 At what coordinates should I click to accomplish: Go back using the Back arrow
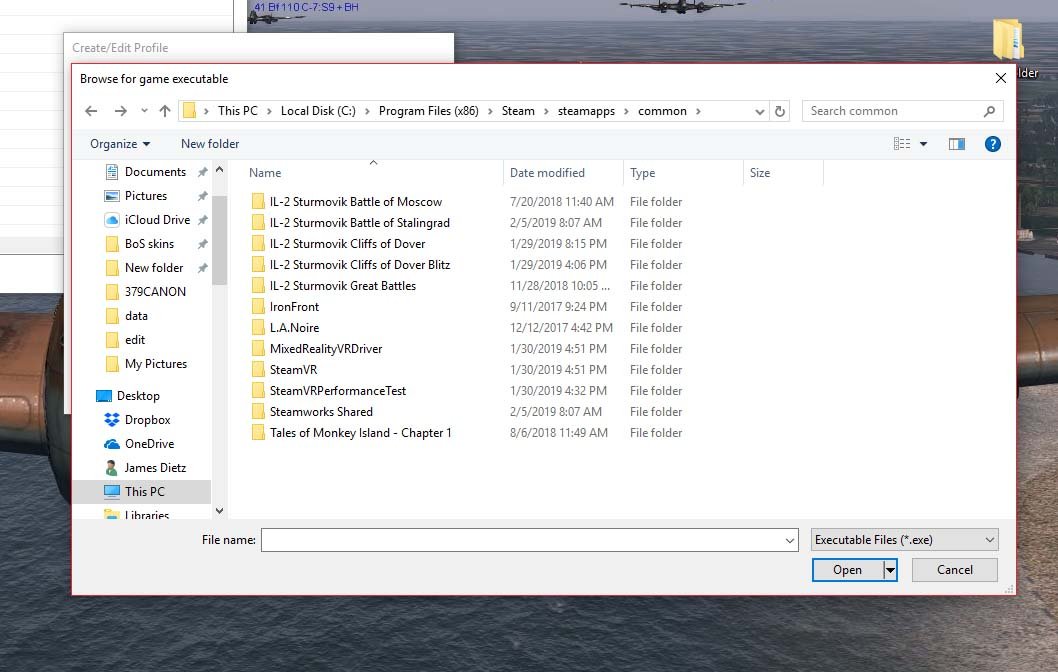click(x=91, y=111)
